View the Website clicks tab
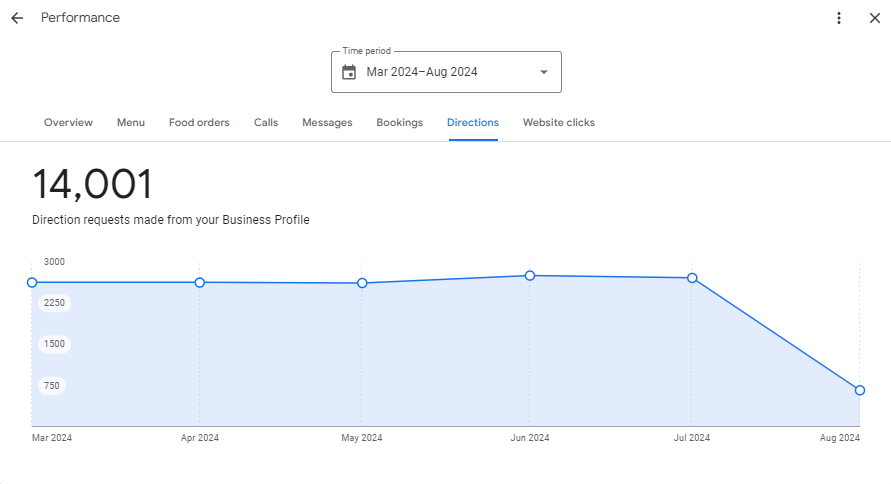The width and height of the screenshot is (891, 484). coord(558,123)
